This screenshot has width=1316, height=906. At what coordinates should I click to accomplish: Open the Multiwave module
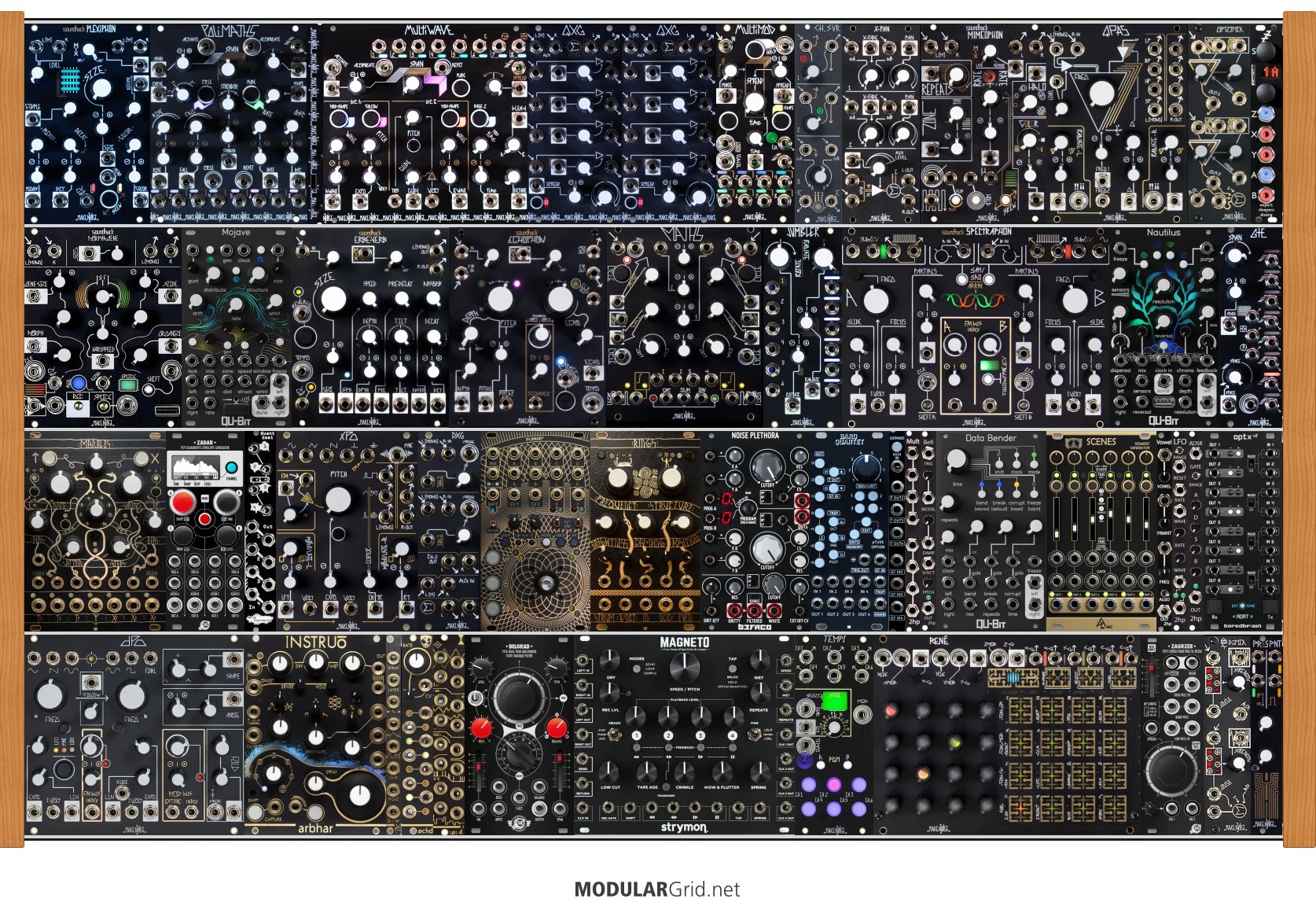(425, 123)
